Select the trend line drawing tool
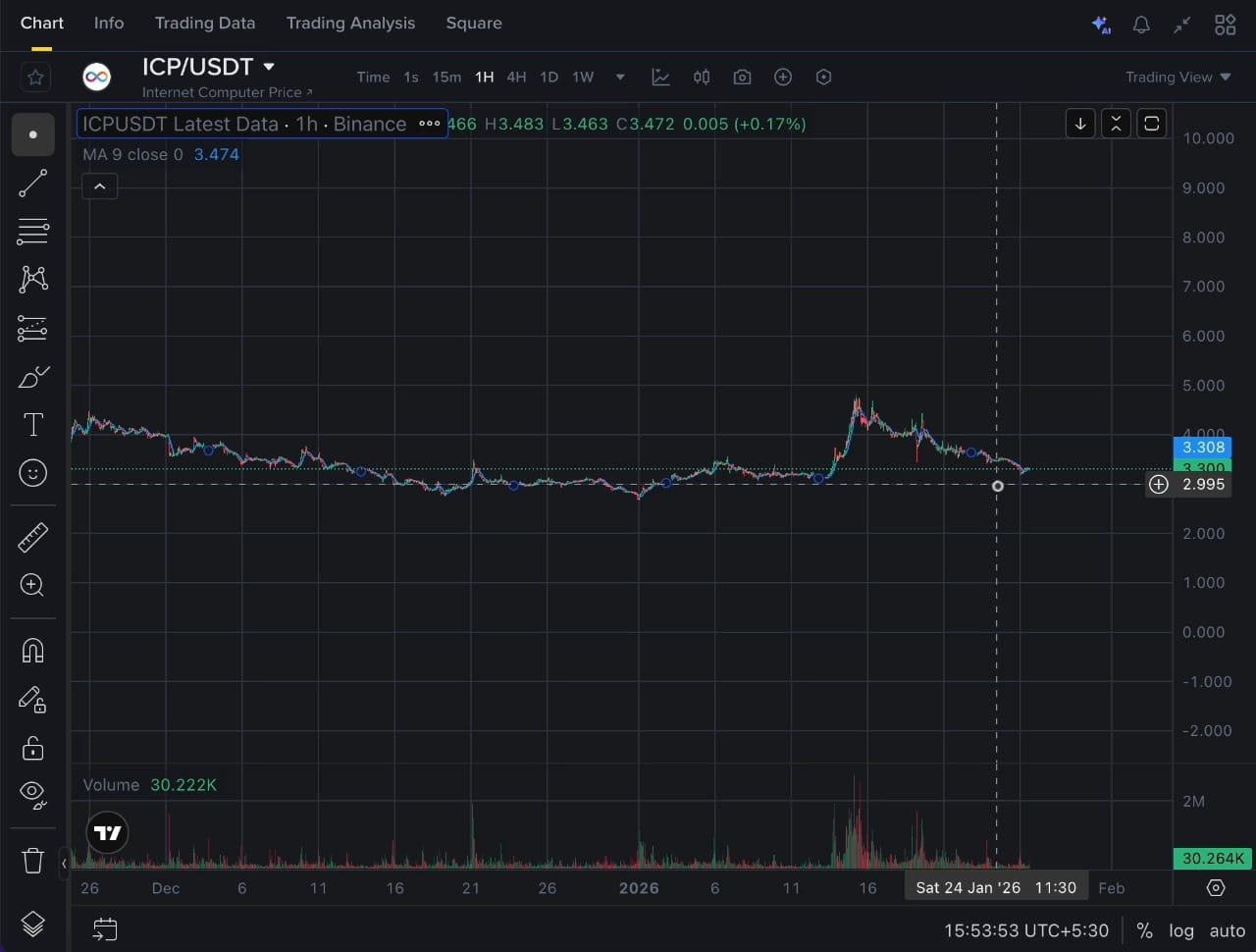Screen dimensions: 1256x952 32,183
